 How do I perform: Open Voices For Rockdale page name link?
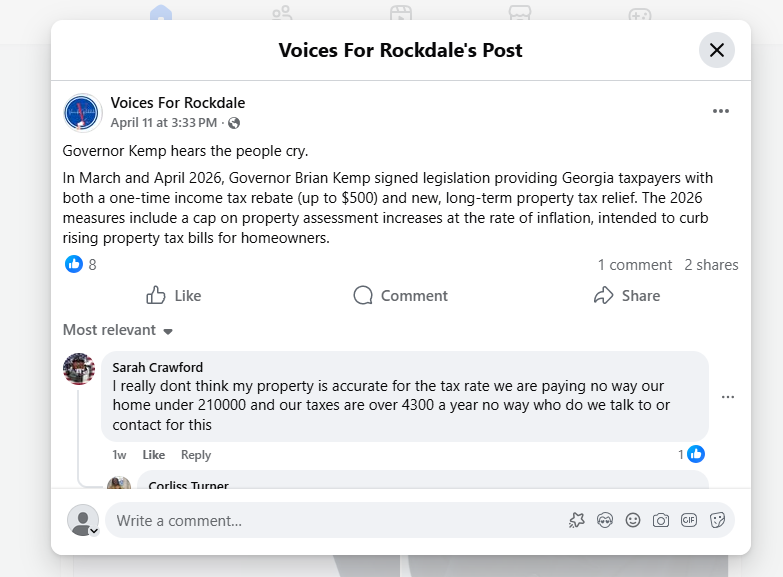(178, 102)
